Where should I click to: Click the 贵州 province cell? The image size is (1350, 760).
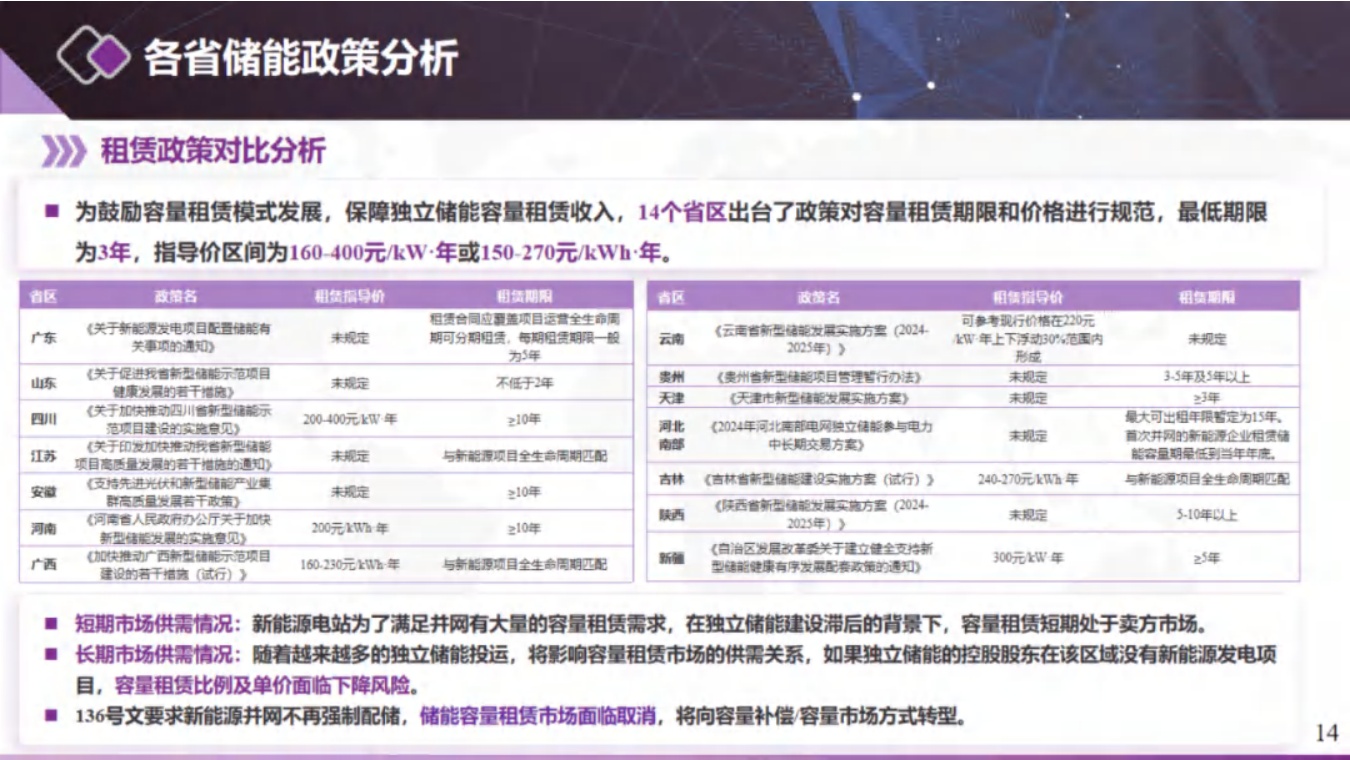tap(672, 377)
